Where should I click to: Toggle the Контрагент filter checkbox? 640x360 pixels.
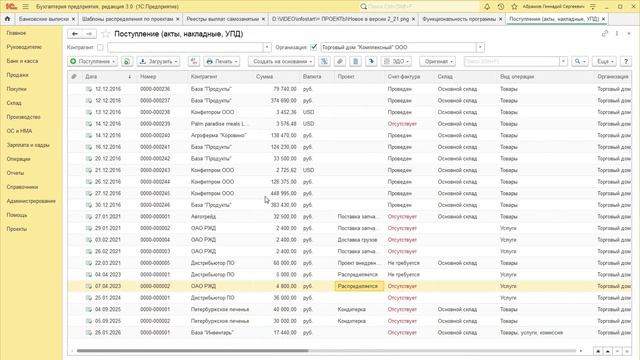(100, 47)
